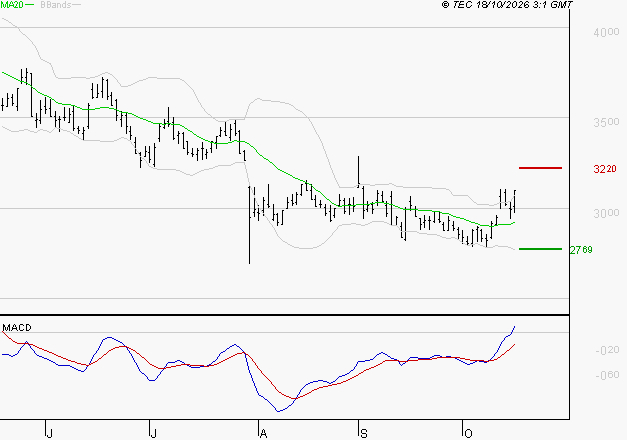Click the first J month marker

point(49,434)
